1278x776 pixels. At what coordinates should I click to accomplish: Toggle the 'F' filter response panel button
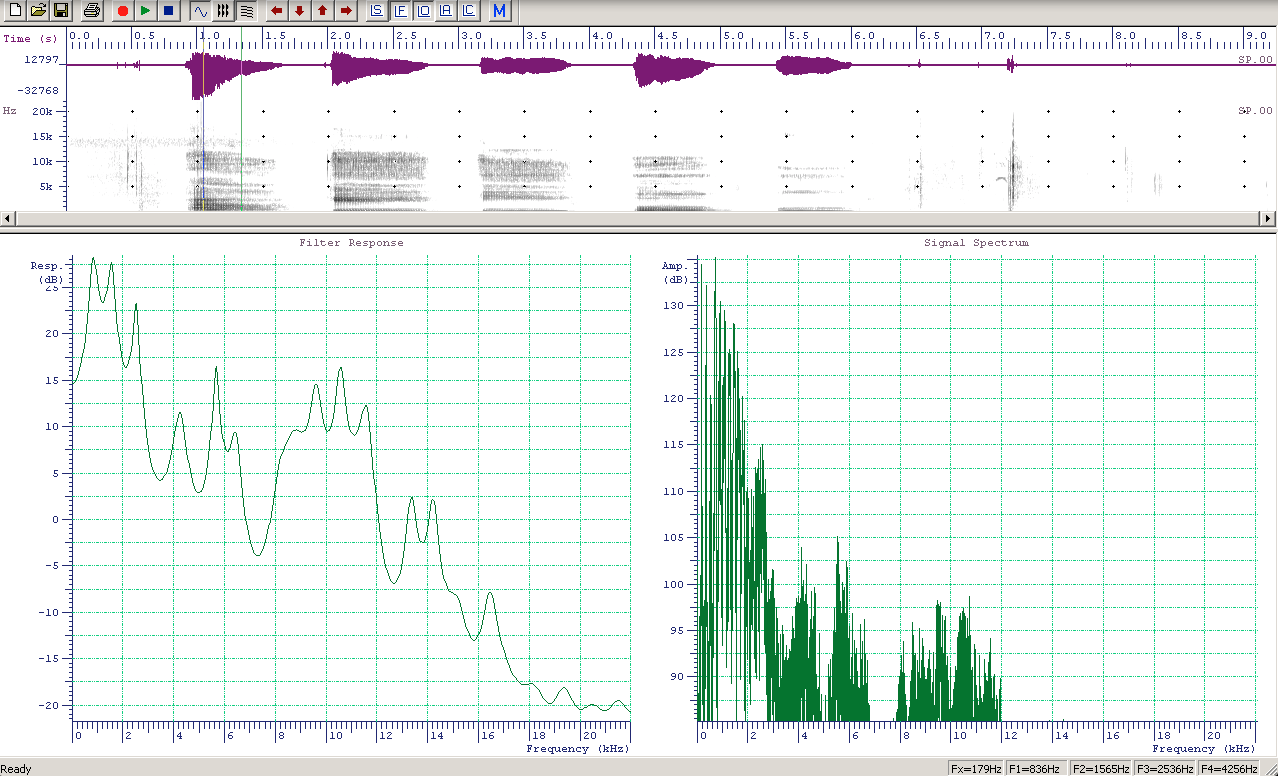click(x=400, y=11)
